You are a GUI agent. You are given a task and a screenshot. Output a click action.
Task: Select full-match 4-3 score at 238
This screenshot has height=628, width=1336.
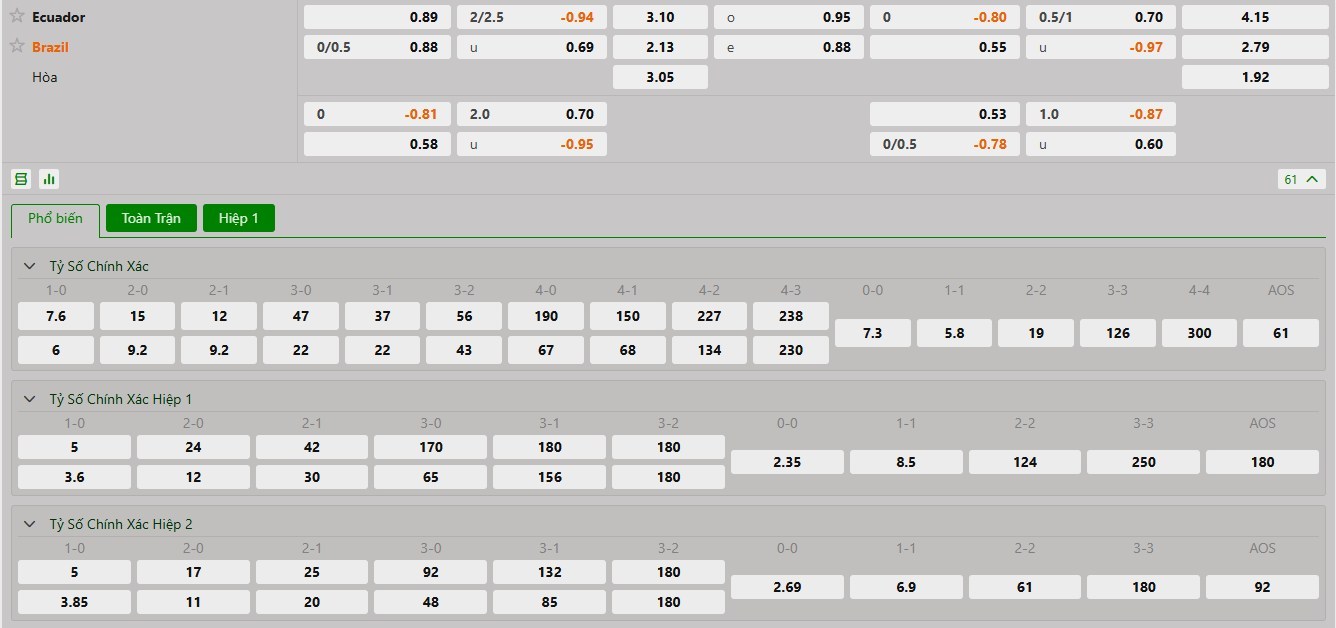click(x=791, y=316)
